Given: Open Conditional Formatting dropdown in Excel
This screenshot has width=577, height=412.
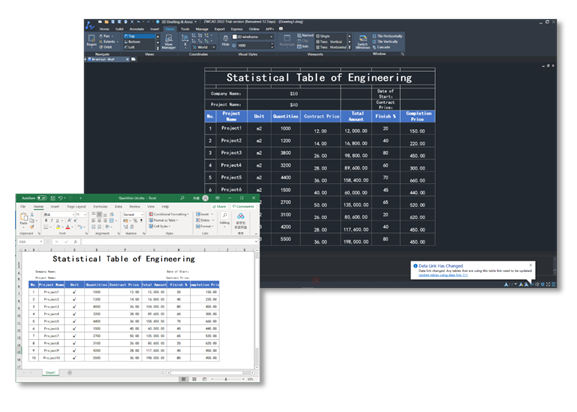Looking at the screenshot, I should point(169,214).
